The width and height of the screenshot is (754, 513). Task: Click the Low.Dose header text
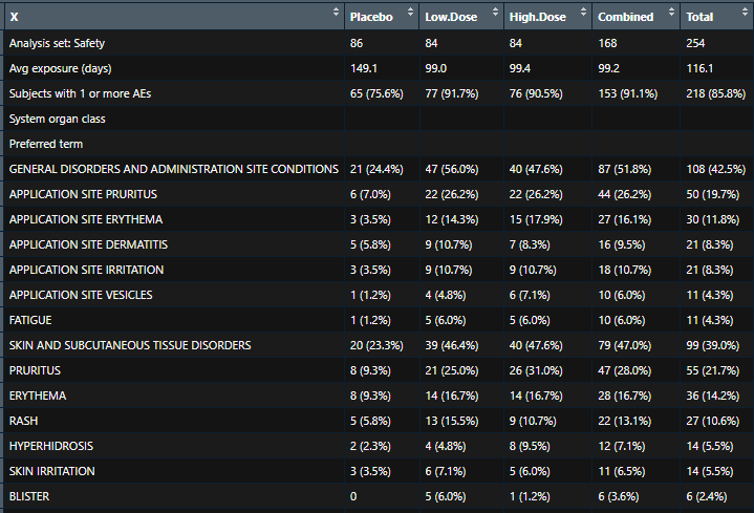pyautogui.click(x=447, y=16)
